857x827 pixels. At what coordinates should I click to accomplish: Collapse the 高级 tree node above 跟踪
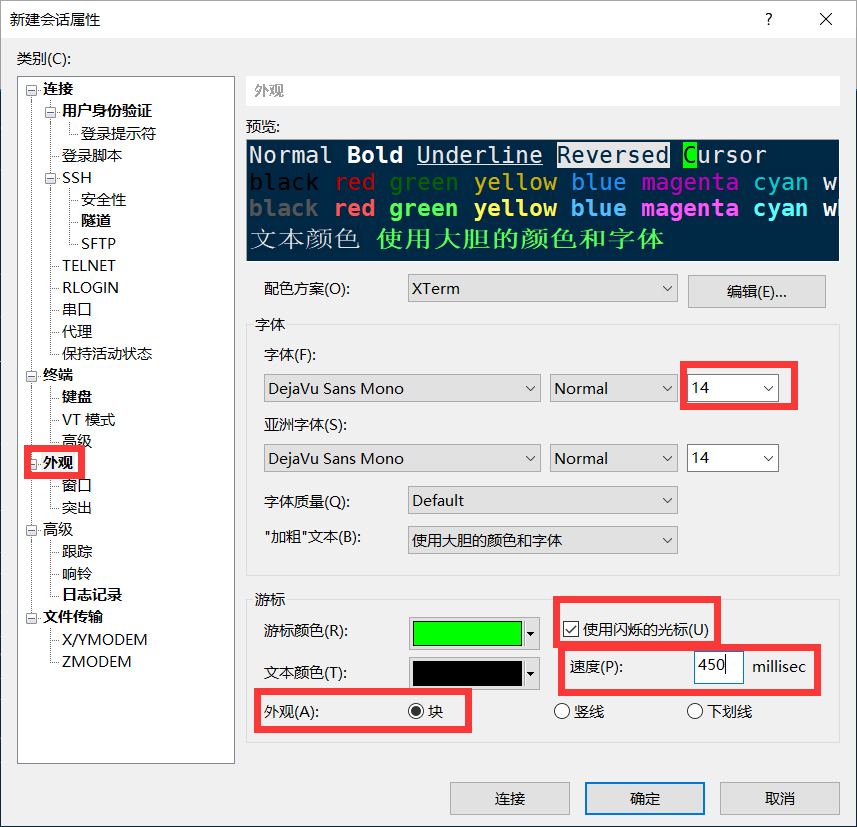pos(32,530)
